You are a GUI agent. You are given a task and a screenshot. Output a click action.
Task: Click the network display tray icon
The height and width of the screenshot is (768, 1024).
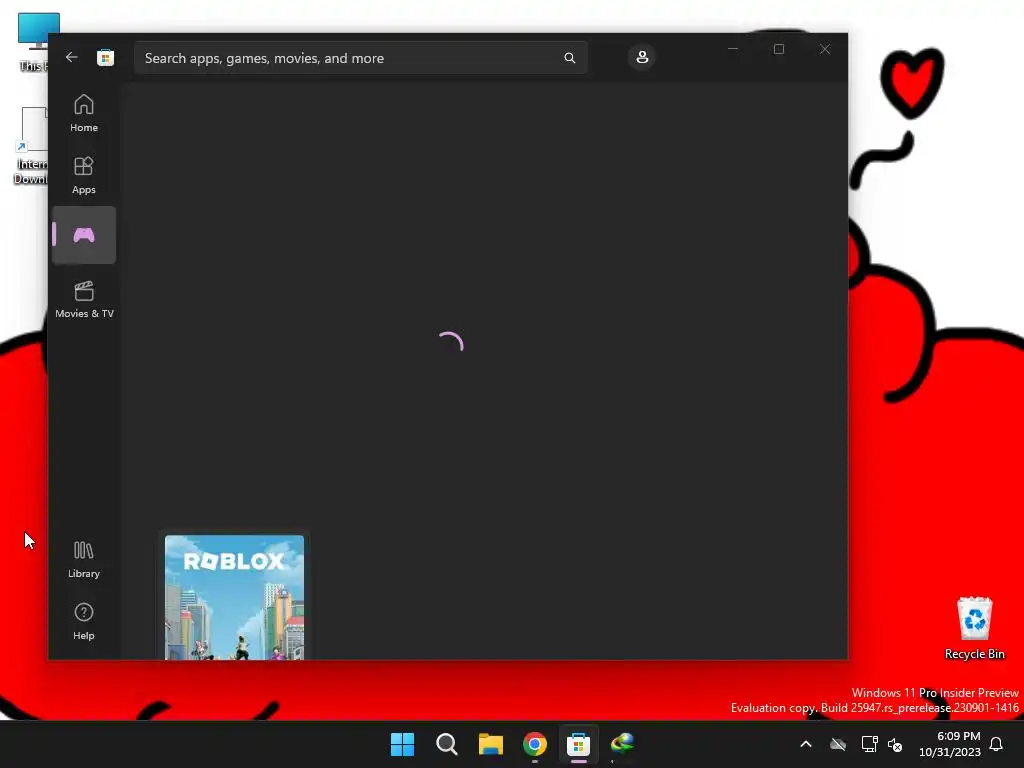pyautogui.click(x=869, y=744)
